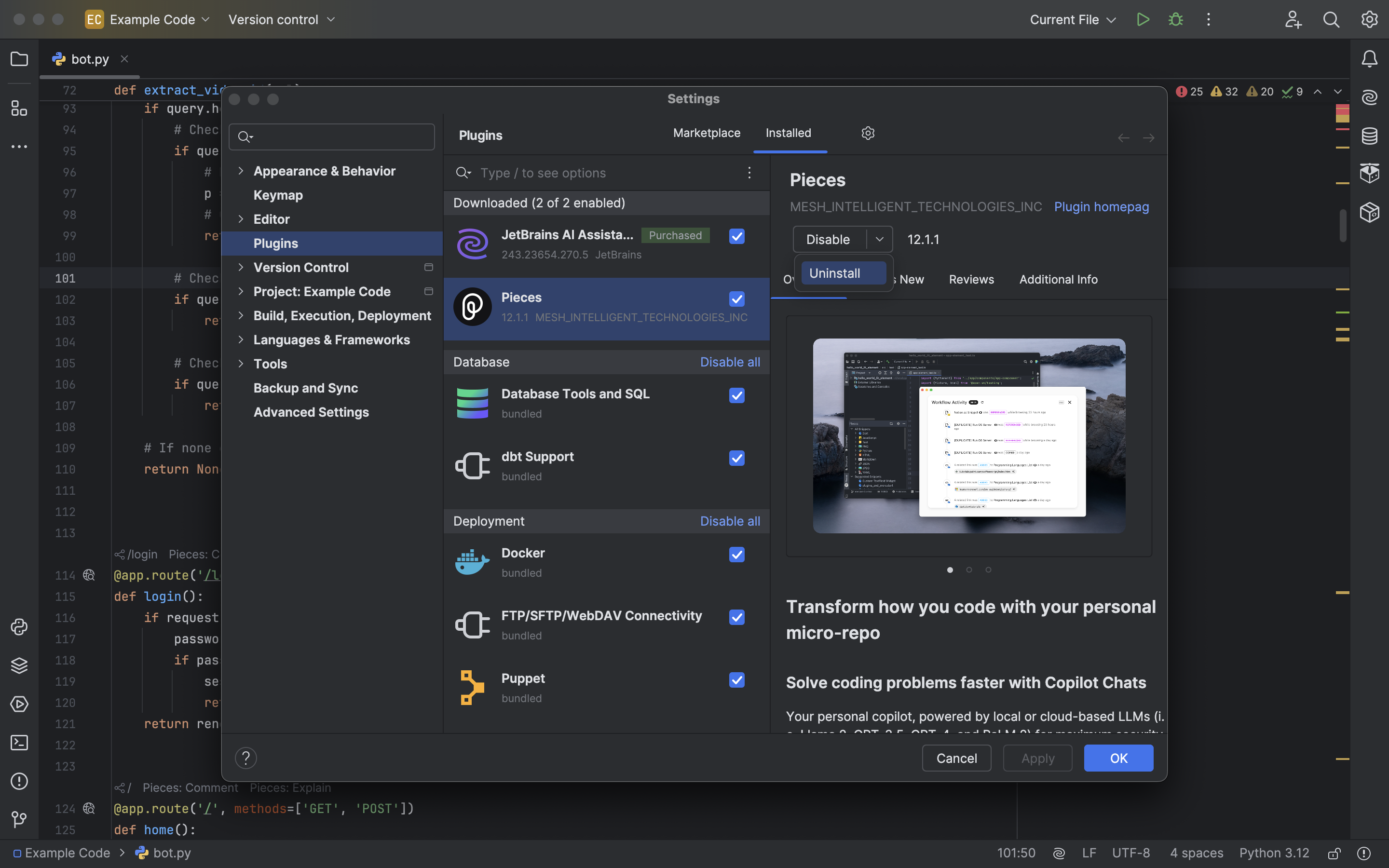The height and width of the screenshot is (868, 1389).
Task: Uncheck the Puppet plugin checkbox
Action: 737,679
